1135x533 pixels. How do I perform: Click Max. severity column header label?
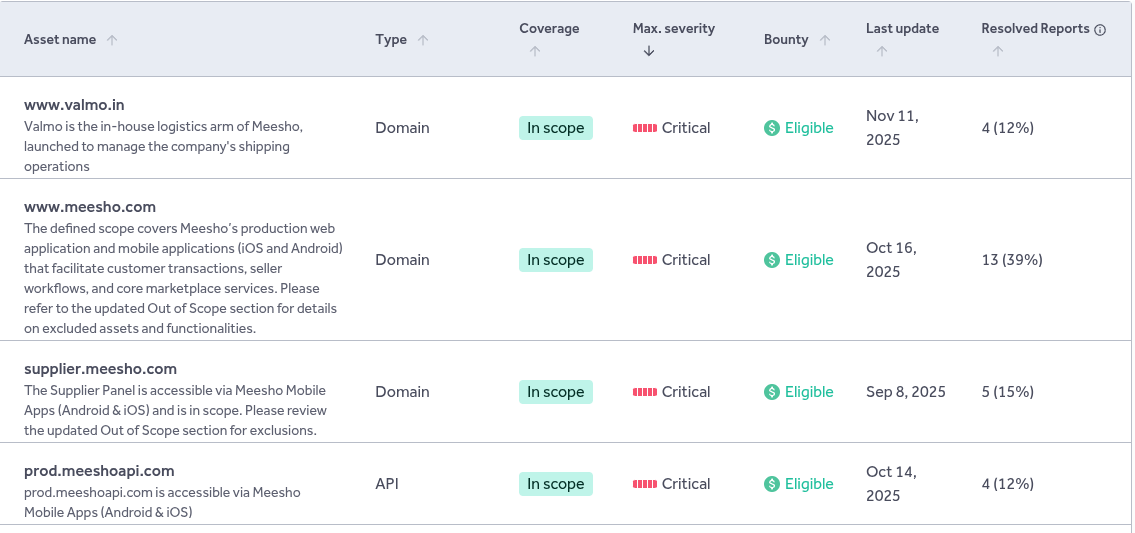(x=674, y=29)
